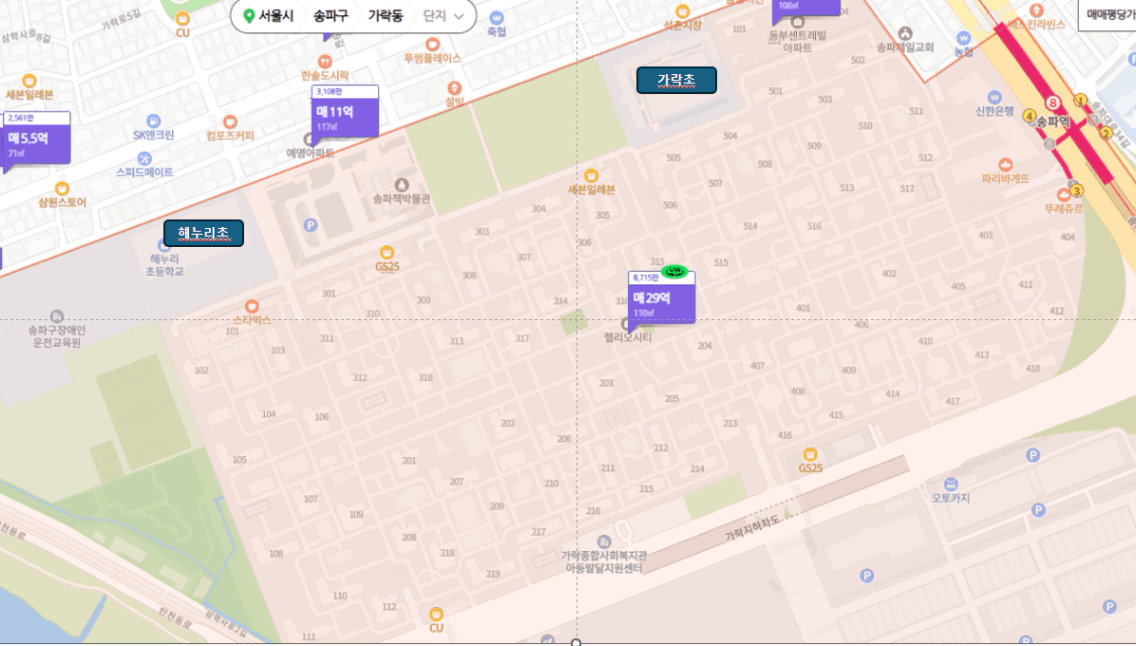The height and width of the screenshot is (646, 1136).
Task: Click the 스타벅스 cafe icon
Action: (x=251, y=306)
